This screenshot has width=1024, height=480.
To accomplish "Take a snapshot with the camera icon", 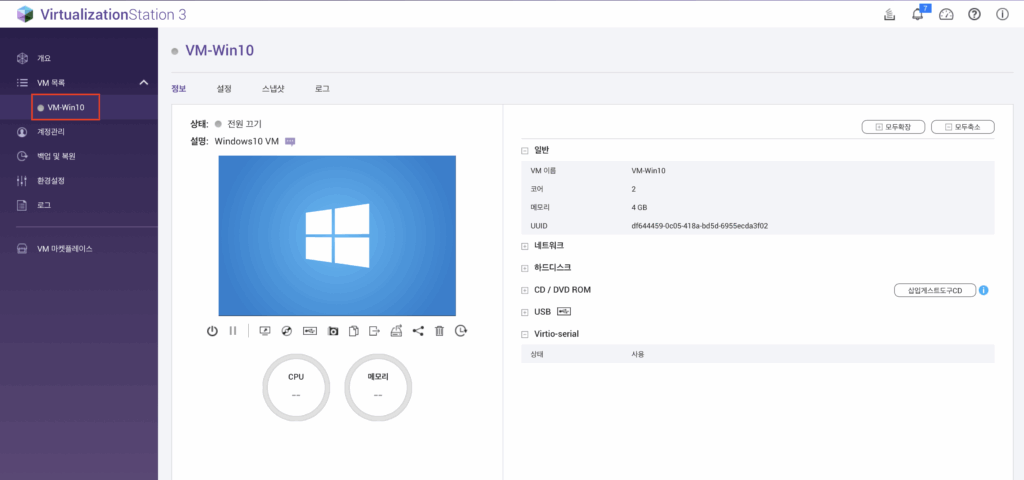I will coord(333,331).
